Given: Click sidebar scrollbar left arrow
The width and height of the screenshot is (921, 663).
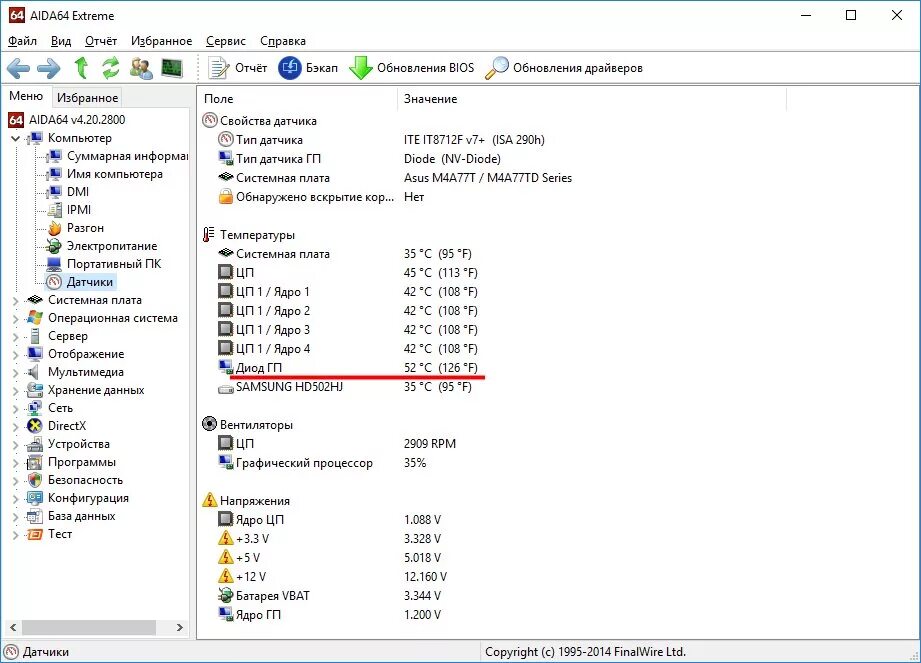Looking at the screenshot, I should [13, 628].
